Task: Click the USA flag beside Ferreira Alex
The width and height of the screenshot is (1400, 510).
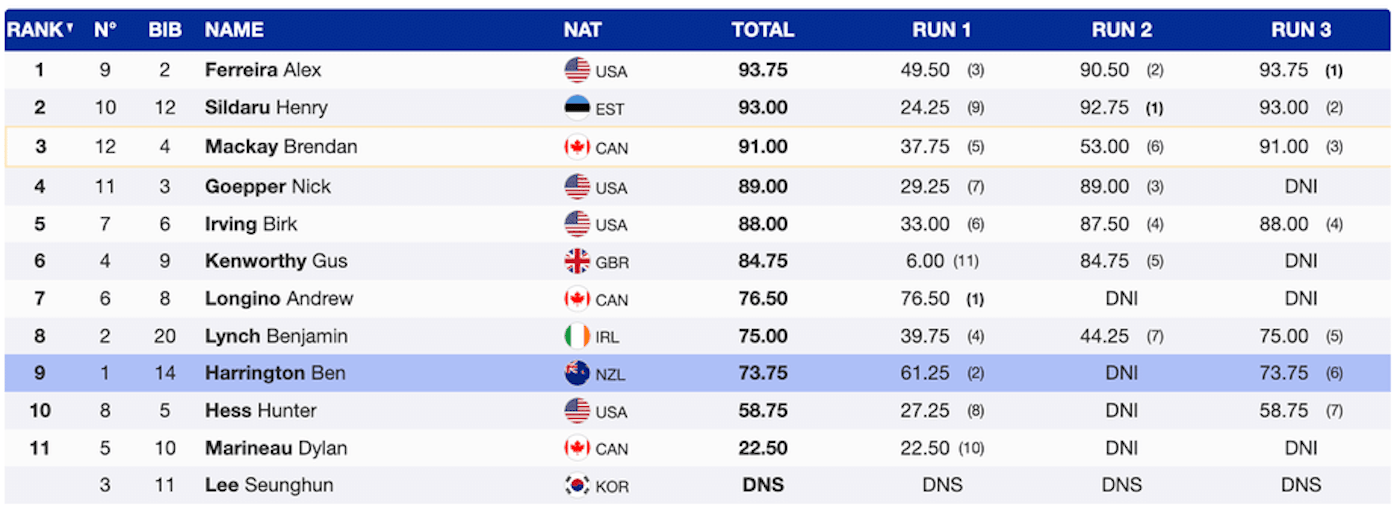Action: click(577, 70)
